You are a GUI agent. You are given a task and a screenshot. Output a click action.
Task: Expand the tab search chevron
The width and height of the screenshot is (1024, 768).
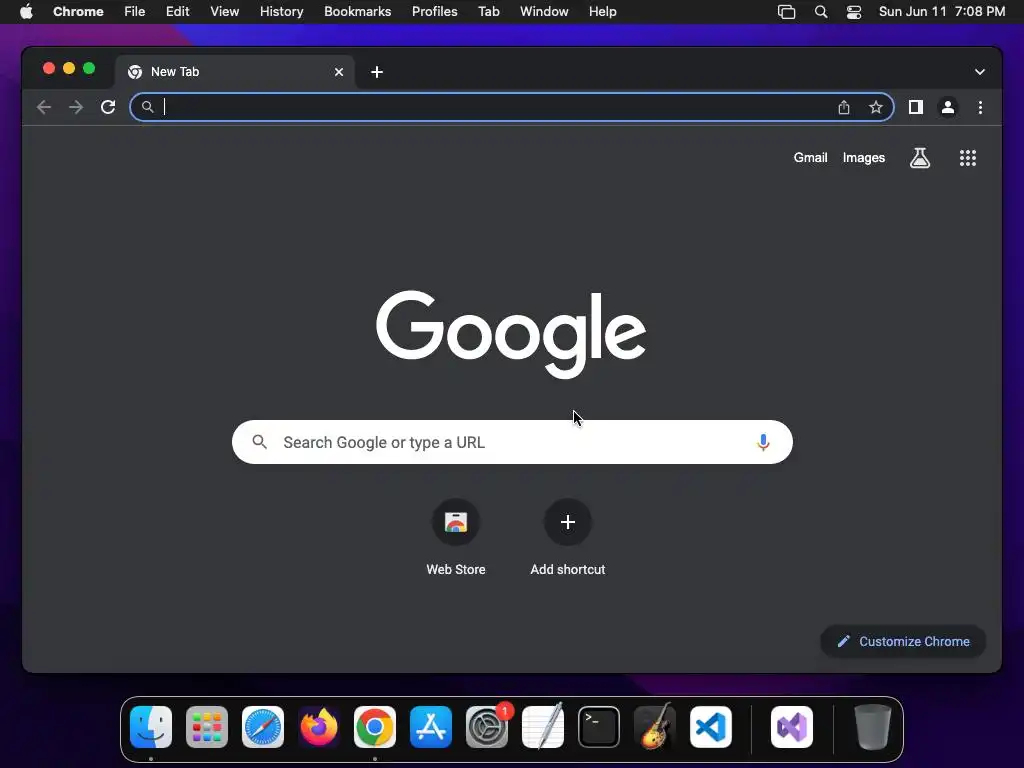tap(980, 72)
